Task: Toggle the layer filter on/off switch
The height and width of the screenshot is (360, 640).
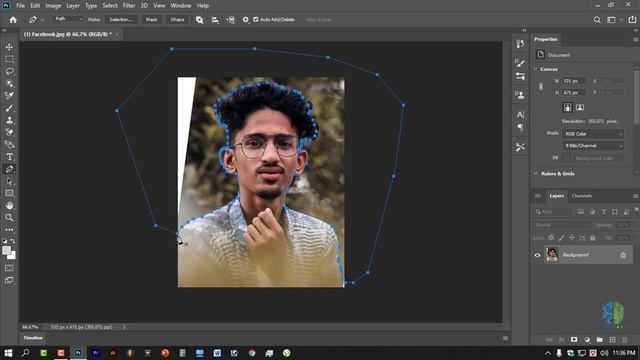Action: (x=636, y=210)
